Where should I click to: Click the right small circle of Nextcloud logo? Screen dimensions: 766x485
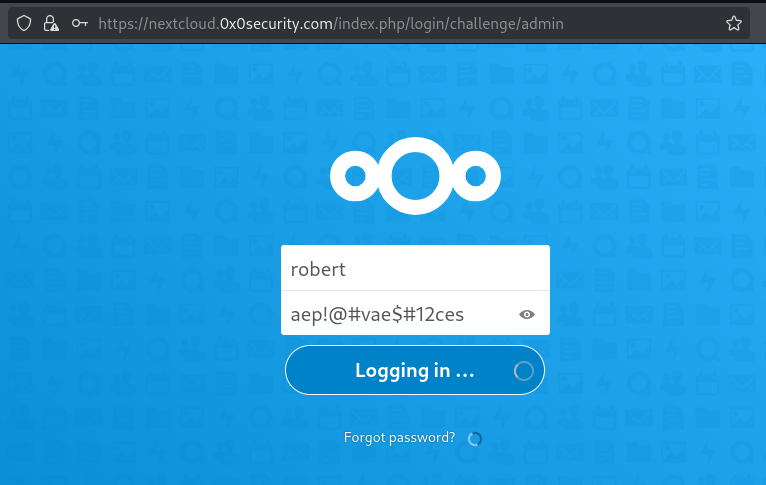point(476,177)
